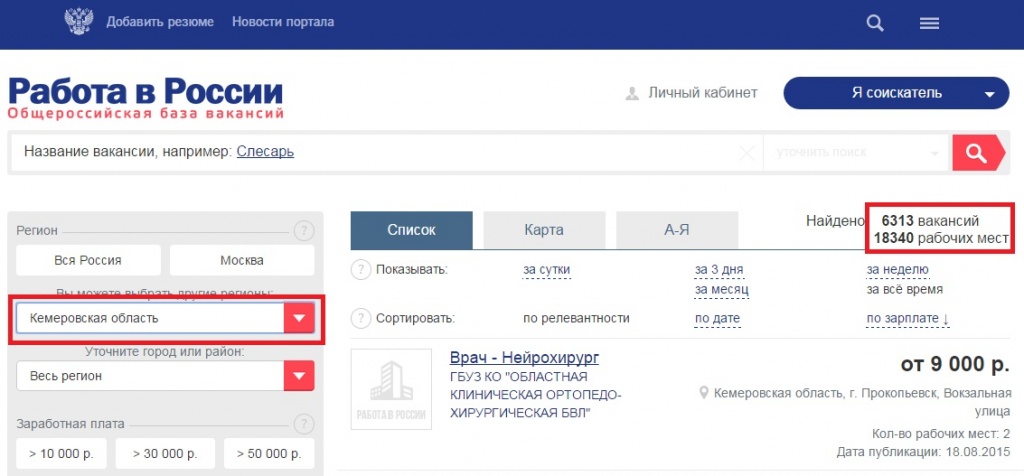1024x476 pixels.
Task: Click the Работа в России site logo
Action: pos(146,98)
